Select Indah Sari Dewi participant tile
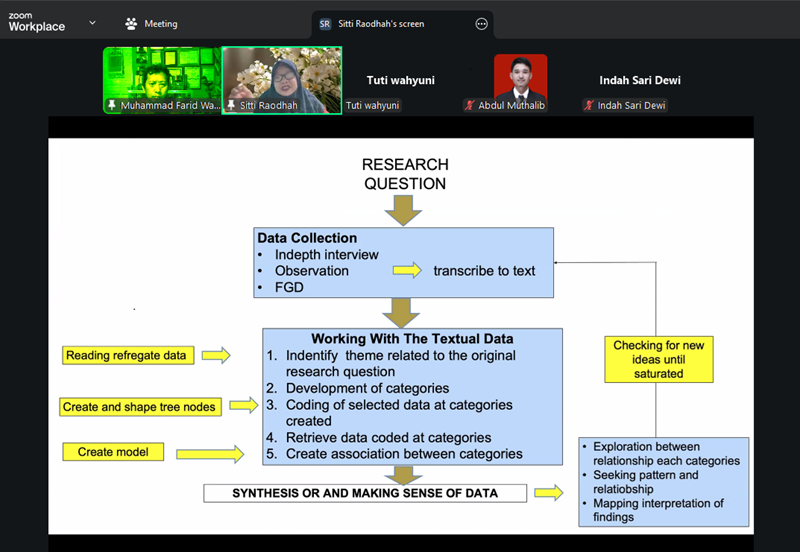 [x=640, y=80]
